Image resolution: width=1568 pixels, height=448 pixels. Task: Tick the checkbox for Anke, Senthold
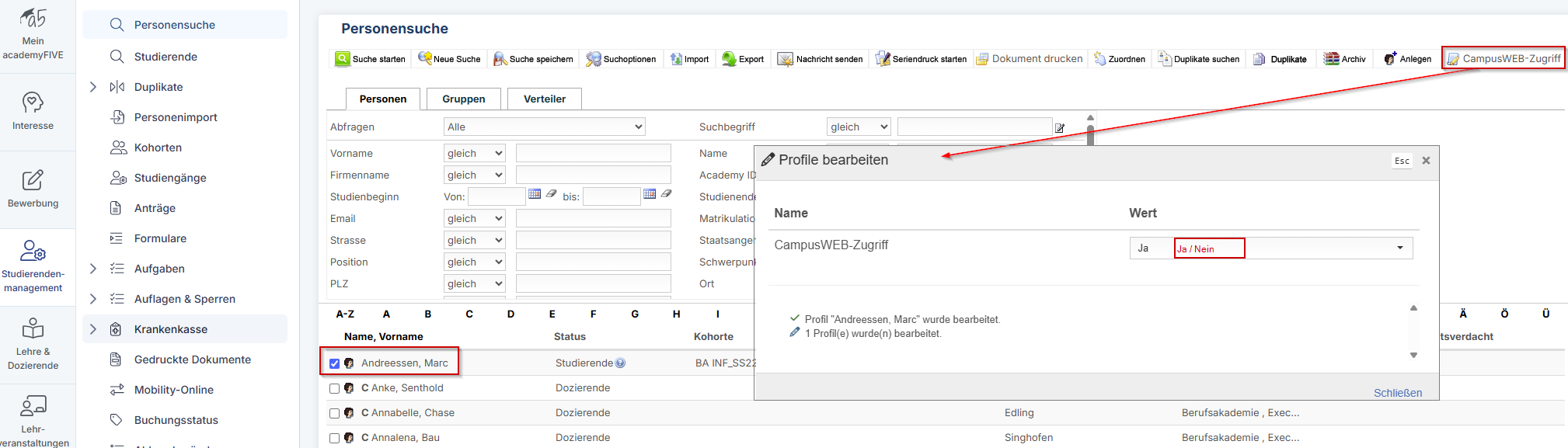pos(334,388)
